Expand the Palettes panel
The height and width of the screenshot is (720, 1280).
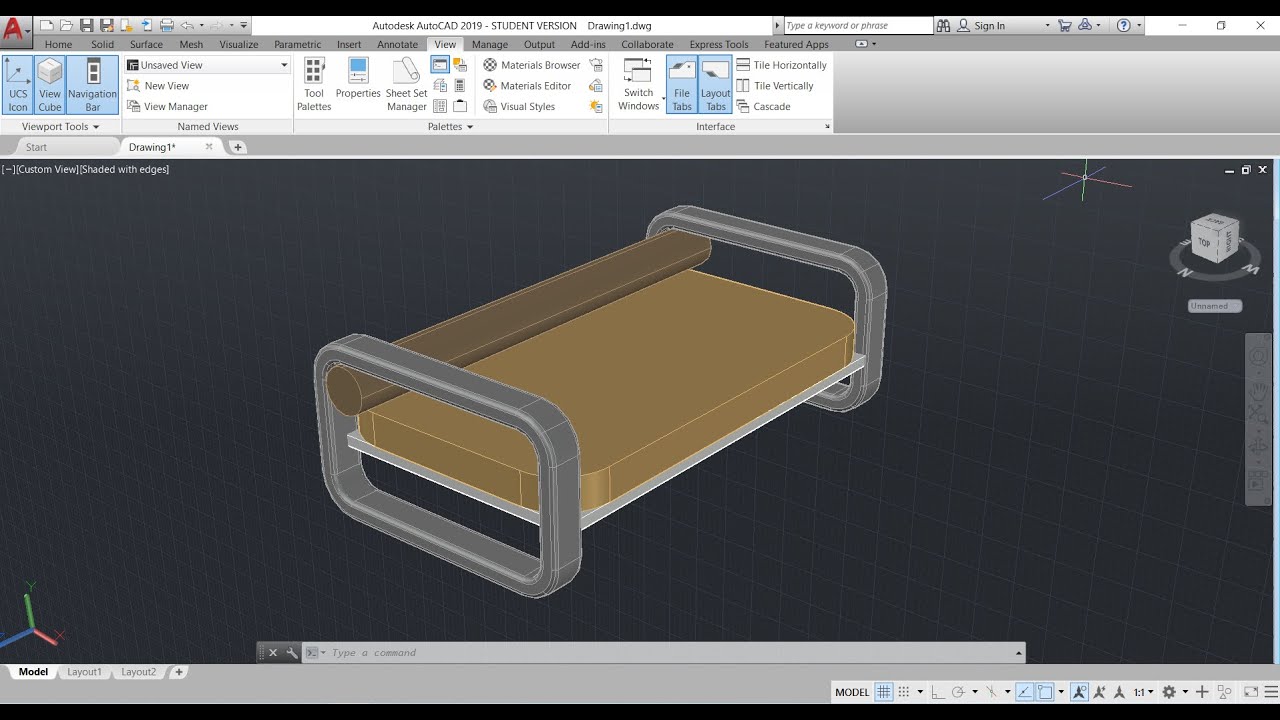coord(451,127)
